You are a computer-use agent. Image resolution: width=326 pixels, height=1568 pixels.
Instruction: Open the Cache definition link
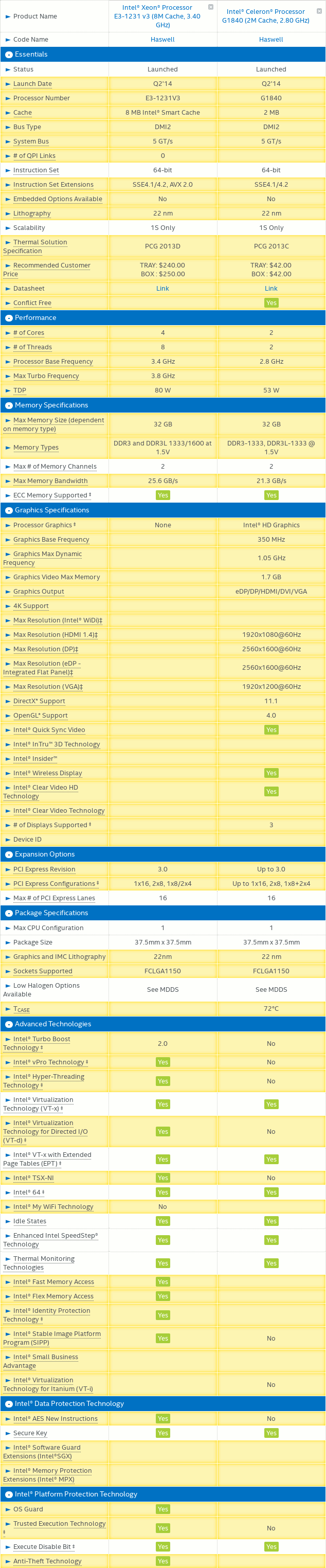[x=23, y=113]
